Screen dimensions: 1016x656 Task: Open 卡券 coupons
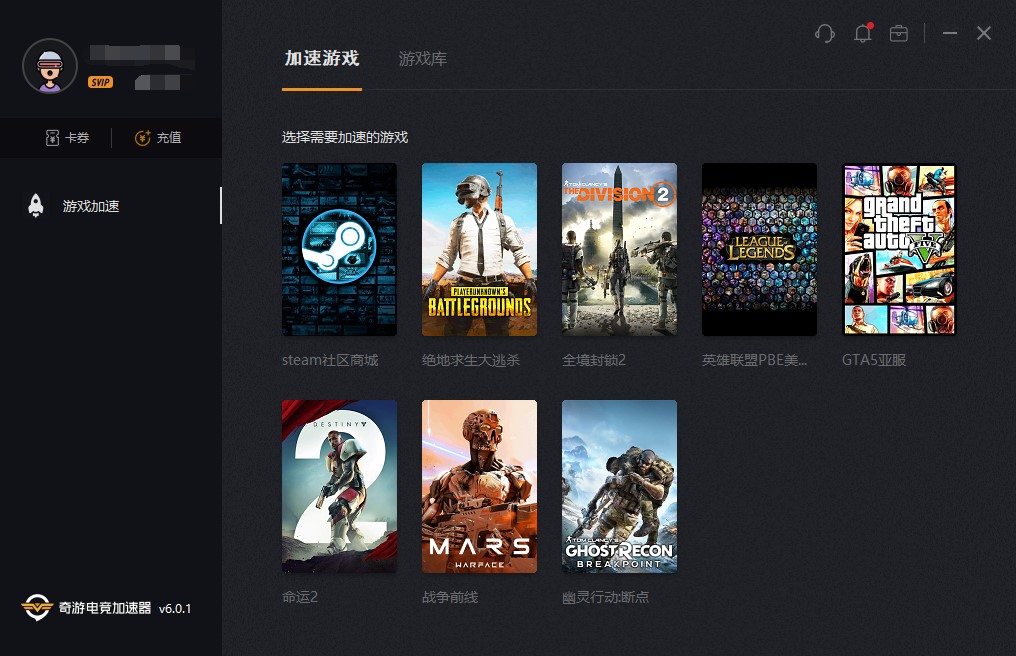[67, 137]
